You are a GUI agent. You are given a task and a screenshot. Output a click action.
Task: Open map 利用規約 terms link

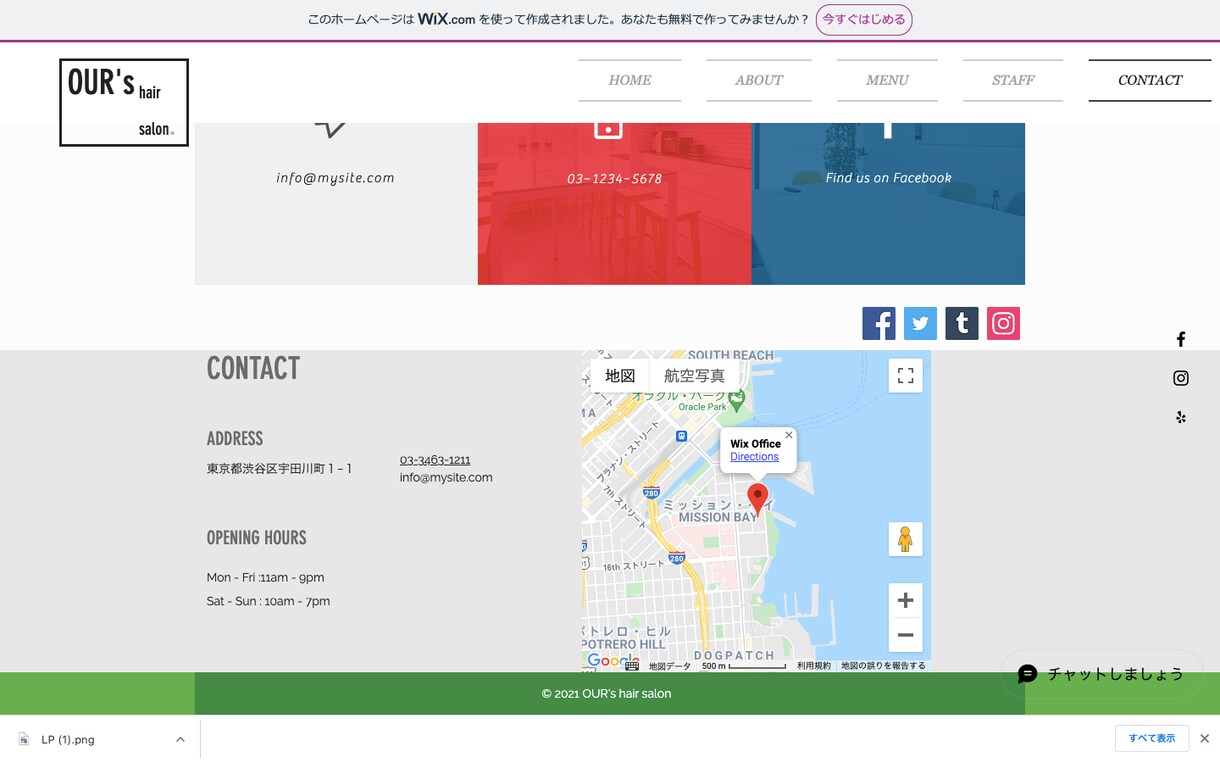pyautogui.click(x=814, y=666)
